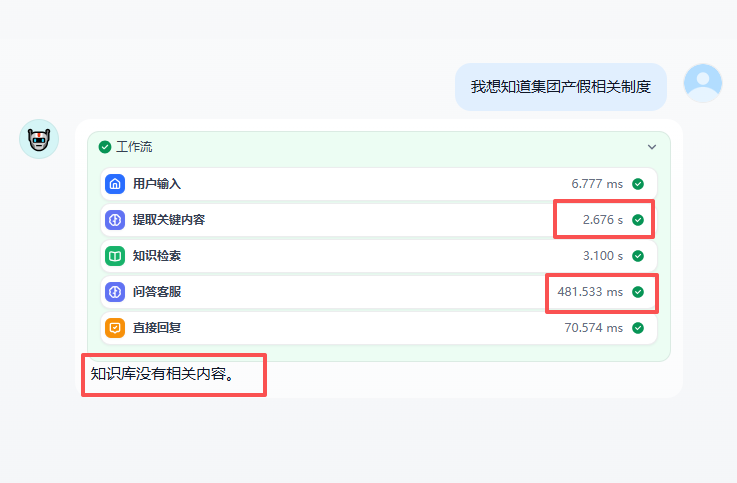Click the success check on 直接回复 row
This screenshot has height=483, width=737.
(638, 328)
